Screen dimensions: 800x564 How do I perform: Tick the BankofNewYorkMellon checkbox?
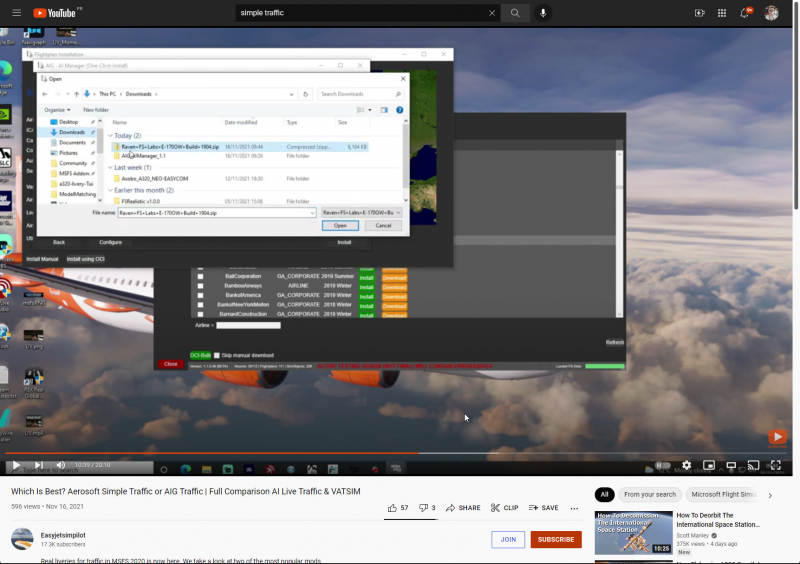click(200, 305)
